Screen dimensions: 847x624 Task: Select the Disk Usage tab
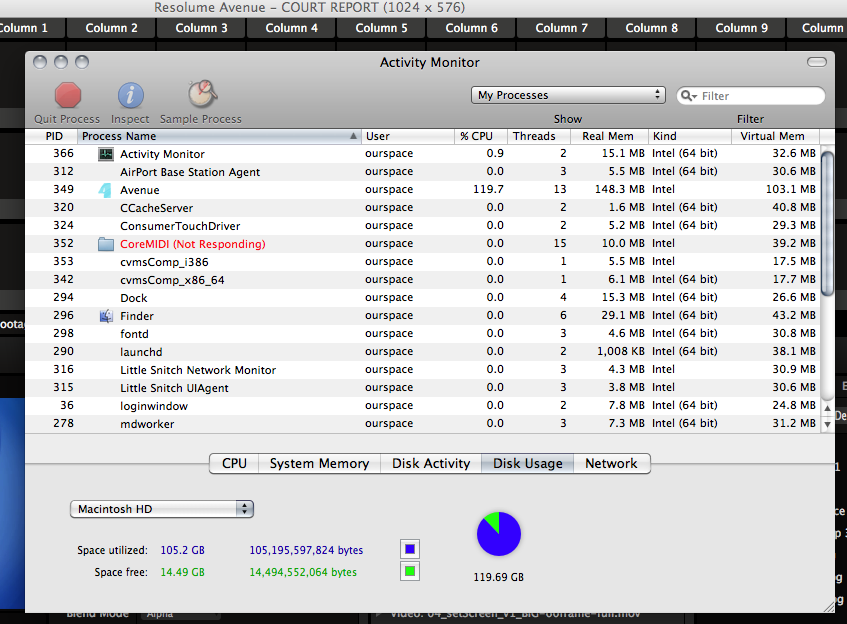[x=527, y=464]
